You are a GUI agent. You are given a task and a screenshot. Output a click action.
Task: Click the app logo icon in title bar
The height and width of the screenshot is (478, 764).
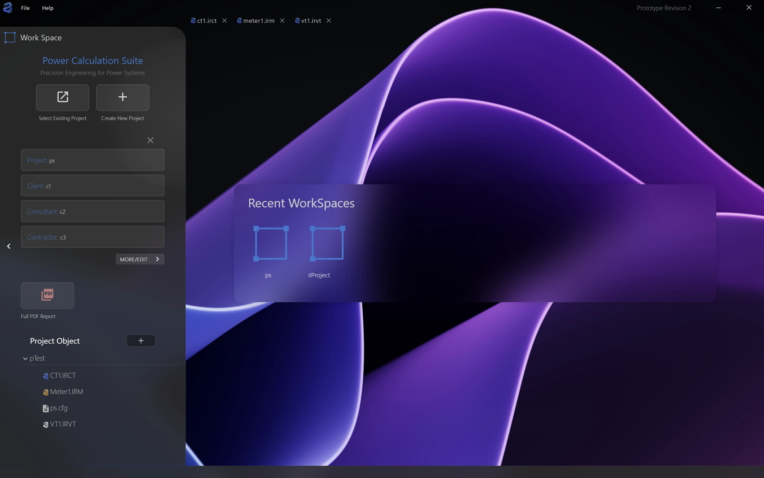7,7
